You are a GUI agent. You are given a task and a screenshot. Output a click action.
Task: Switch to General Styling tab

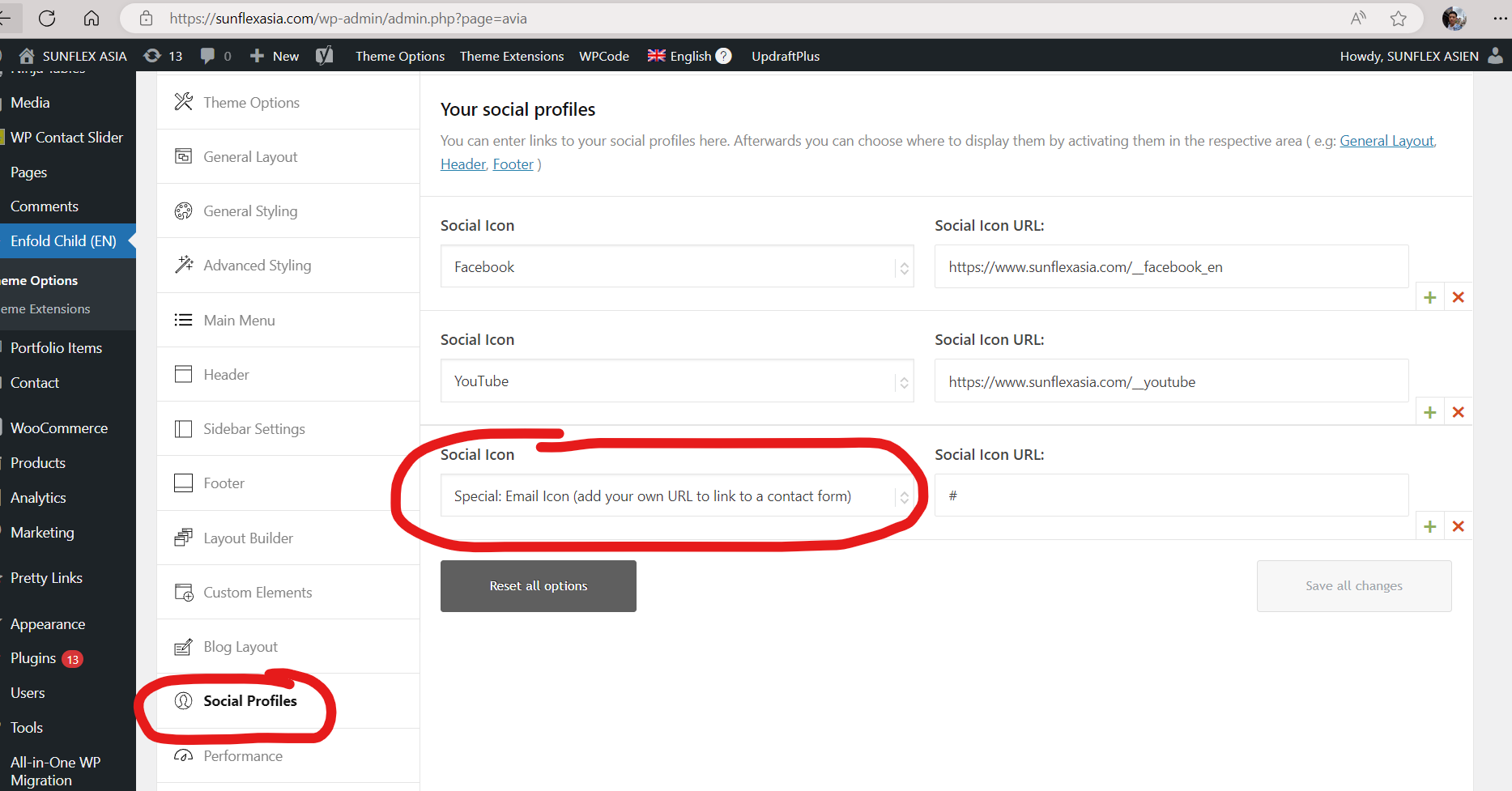coord(288,211)
